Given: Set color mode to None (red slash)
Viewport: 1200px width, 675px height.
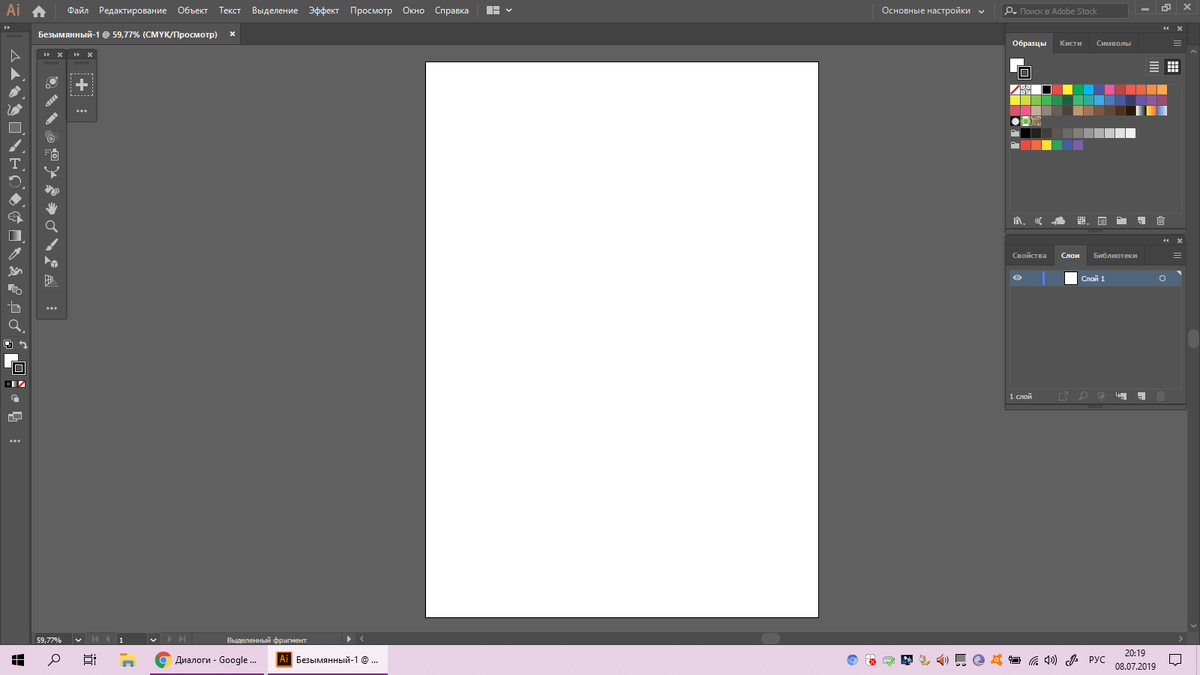Looking at the screenshot, I should pos(22,383).
